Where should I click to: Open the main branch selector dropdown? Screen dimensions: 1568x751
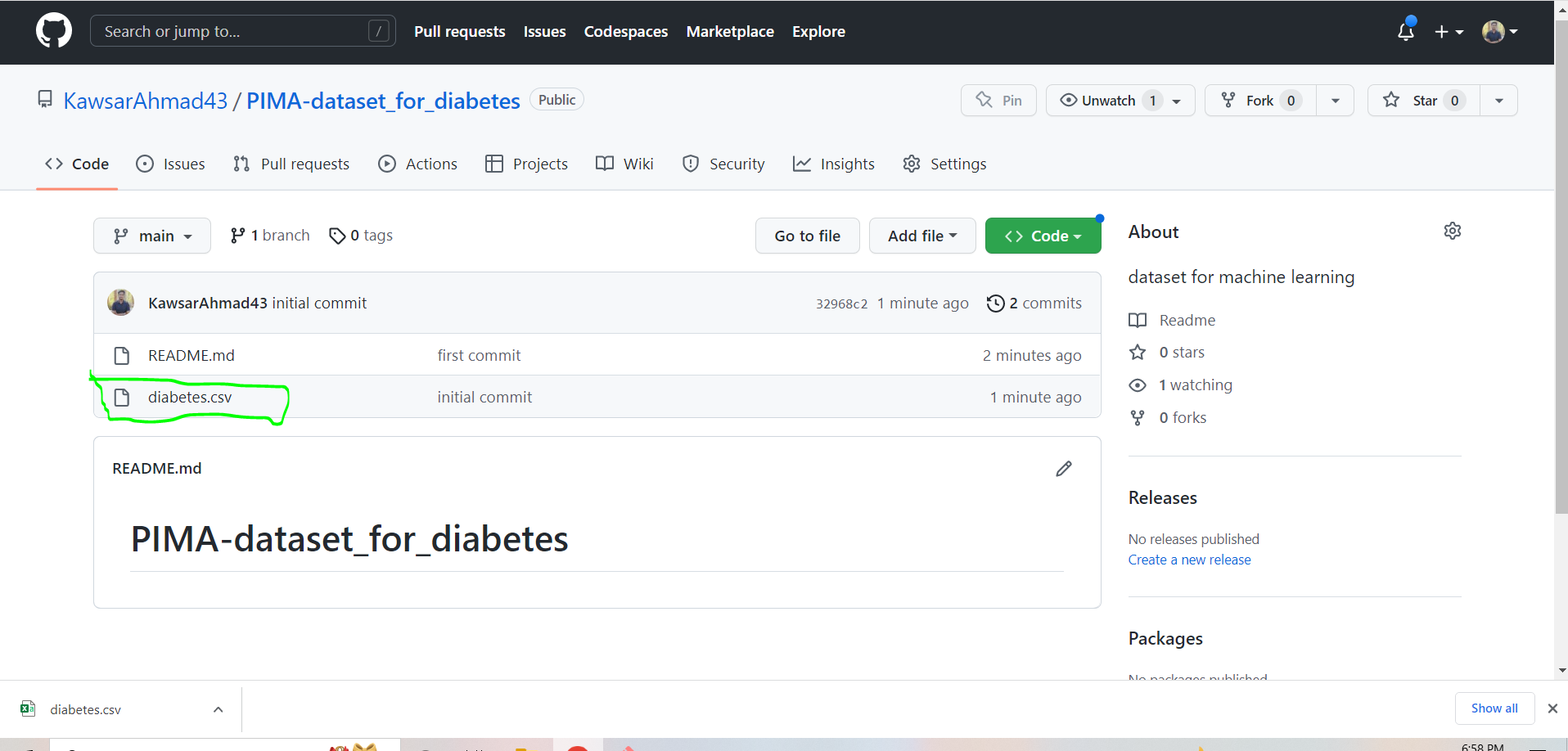151,236
